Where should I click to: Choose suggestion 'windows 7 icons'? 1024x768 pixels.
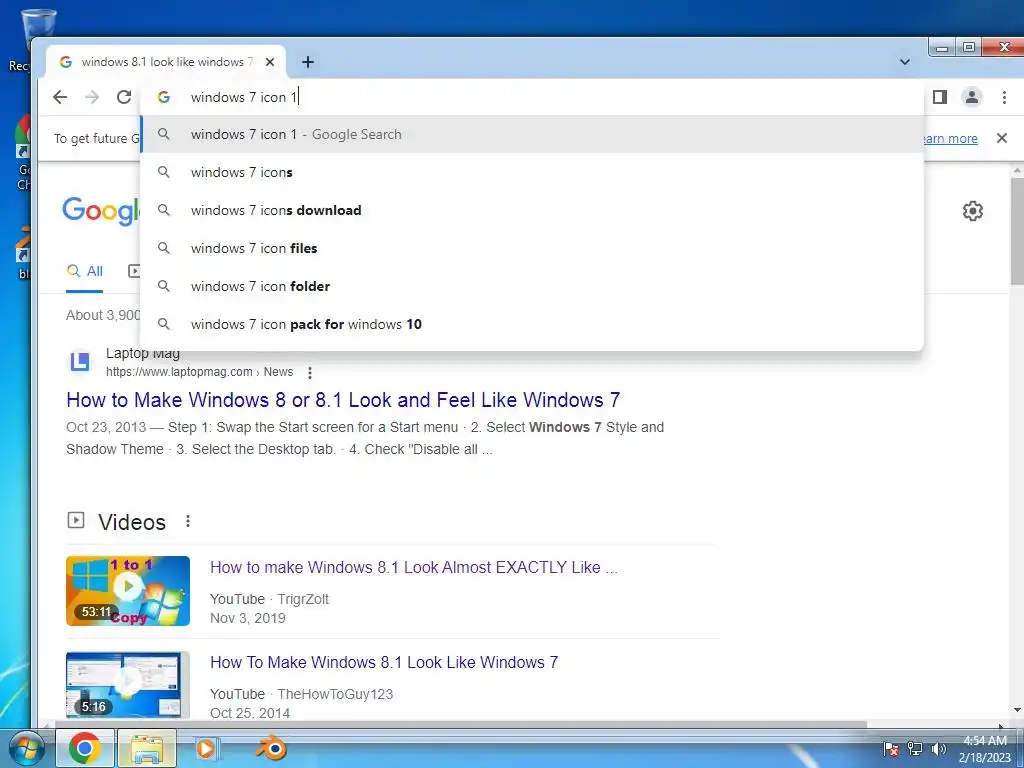532,172
